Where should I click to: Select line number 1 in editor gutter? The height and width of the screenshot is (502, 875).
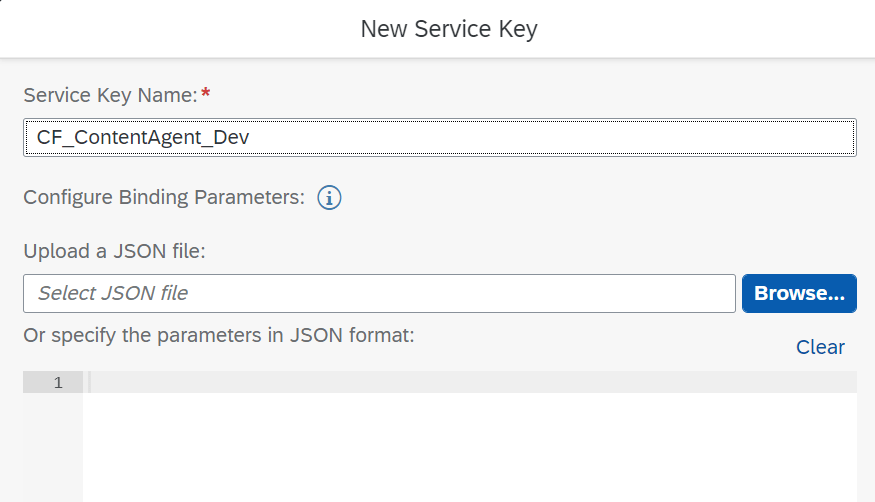coord(58,382)
